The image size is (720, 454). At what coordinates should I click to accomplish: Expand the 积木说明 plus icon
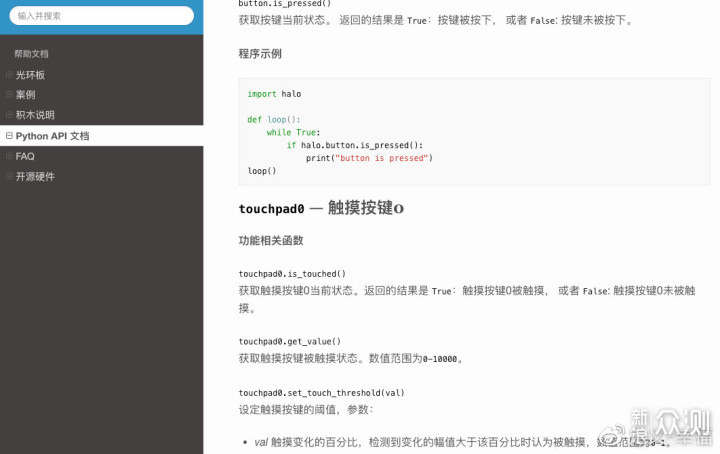(x=9, y=115)
